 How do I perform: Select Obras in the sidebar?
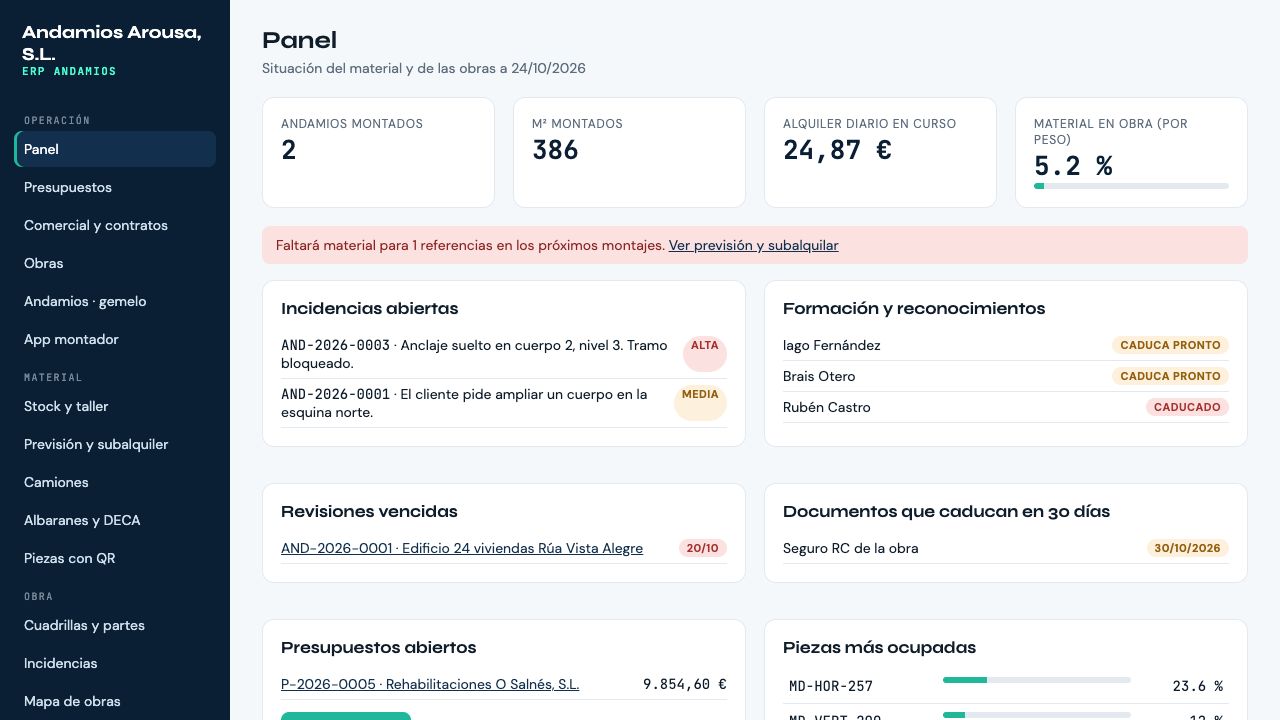point(115,263)
